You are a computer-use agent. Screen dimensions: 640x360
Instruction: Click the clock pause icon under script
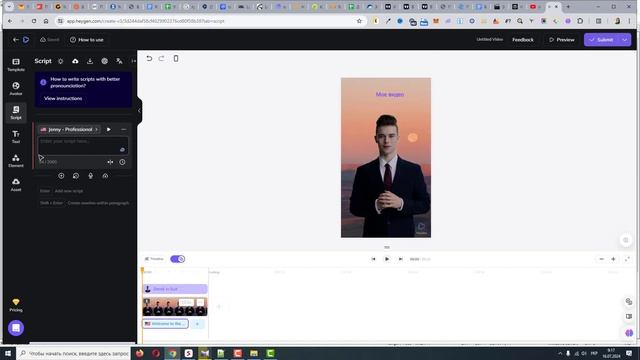click(x=122, y=162)
